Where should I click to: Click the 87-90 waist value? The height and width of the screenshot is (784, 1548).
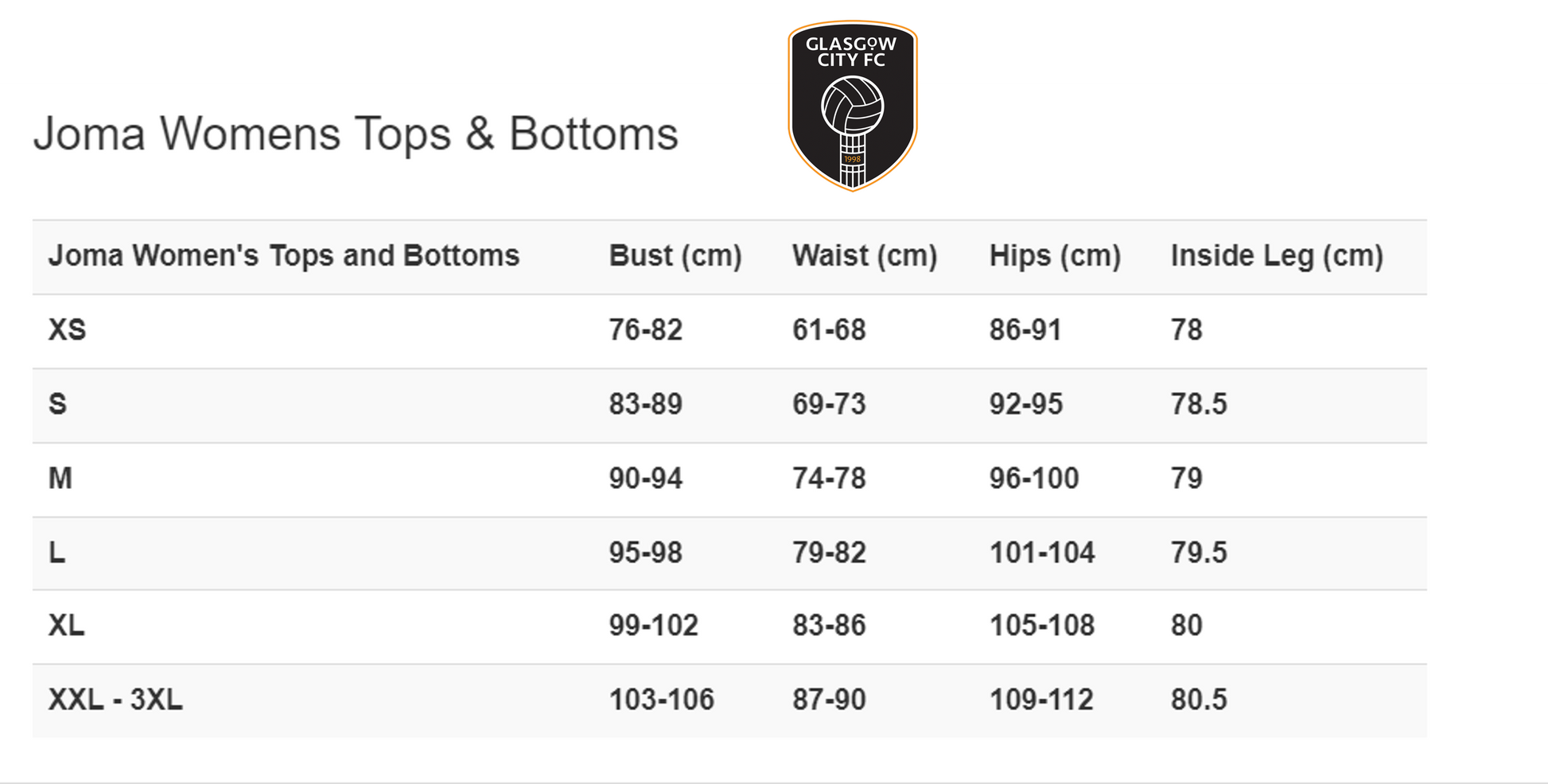829,700
